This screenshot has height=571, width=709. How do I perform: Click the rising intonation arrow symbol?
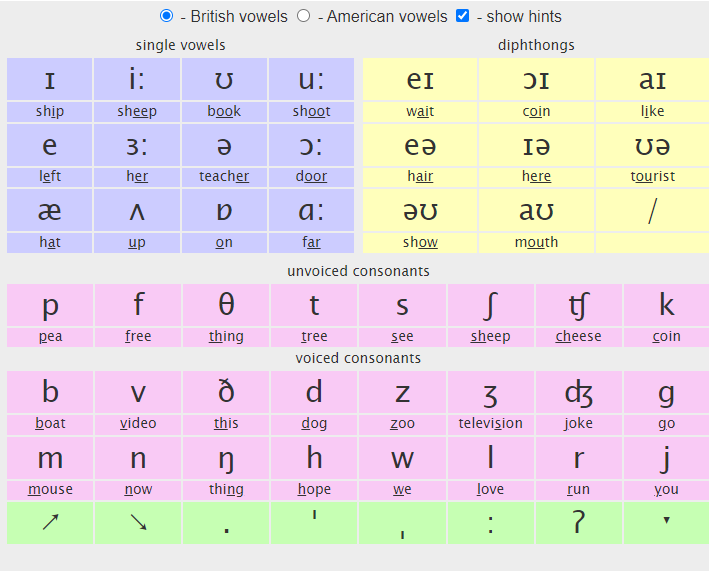click(x=50, y=522)
